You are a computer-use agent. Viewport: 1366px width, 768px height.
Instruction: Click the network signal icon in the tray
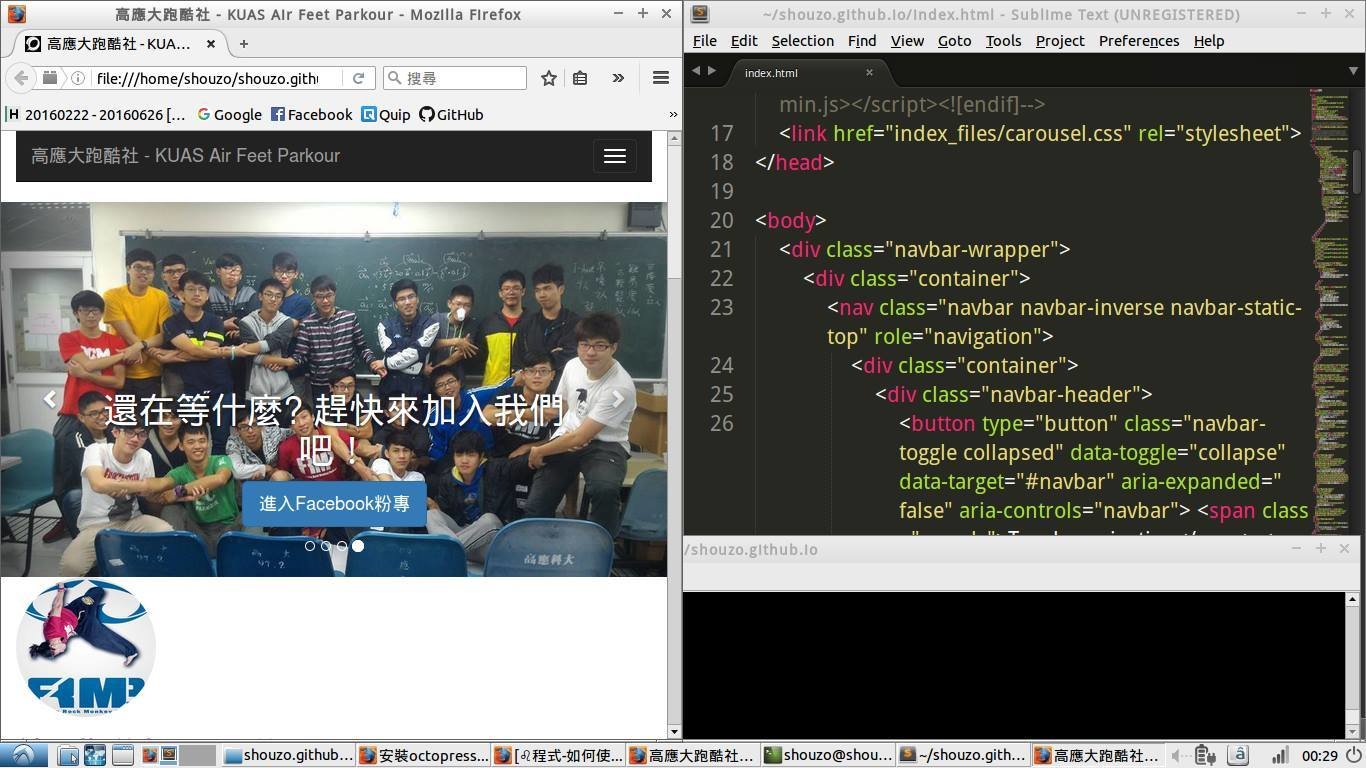[1279, 755]
